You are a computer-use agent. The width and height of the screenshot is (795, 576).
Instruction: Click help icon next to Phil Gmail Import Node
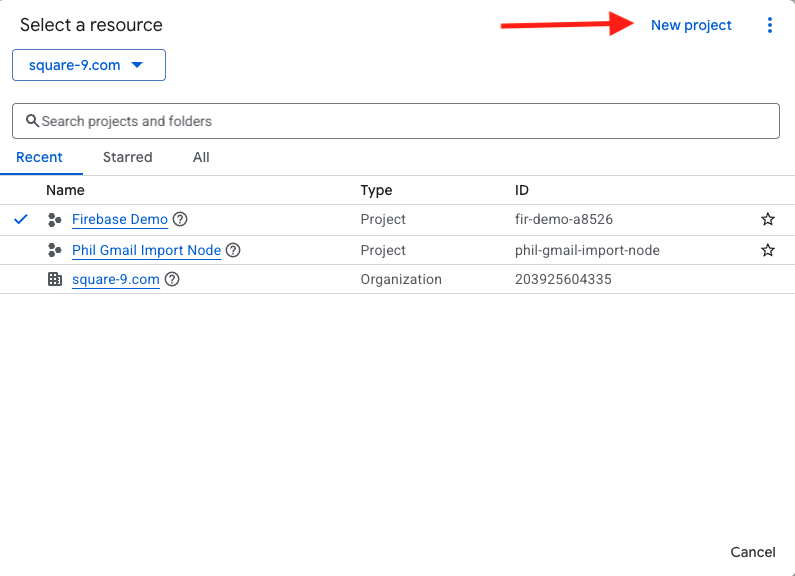[x=233, y=250]
